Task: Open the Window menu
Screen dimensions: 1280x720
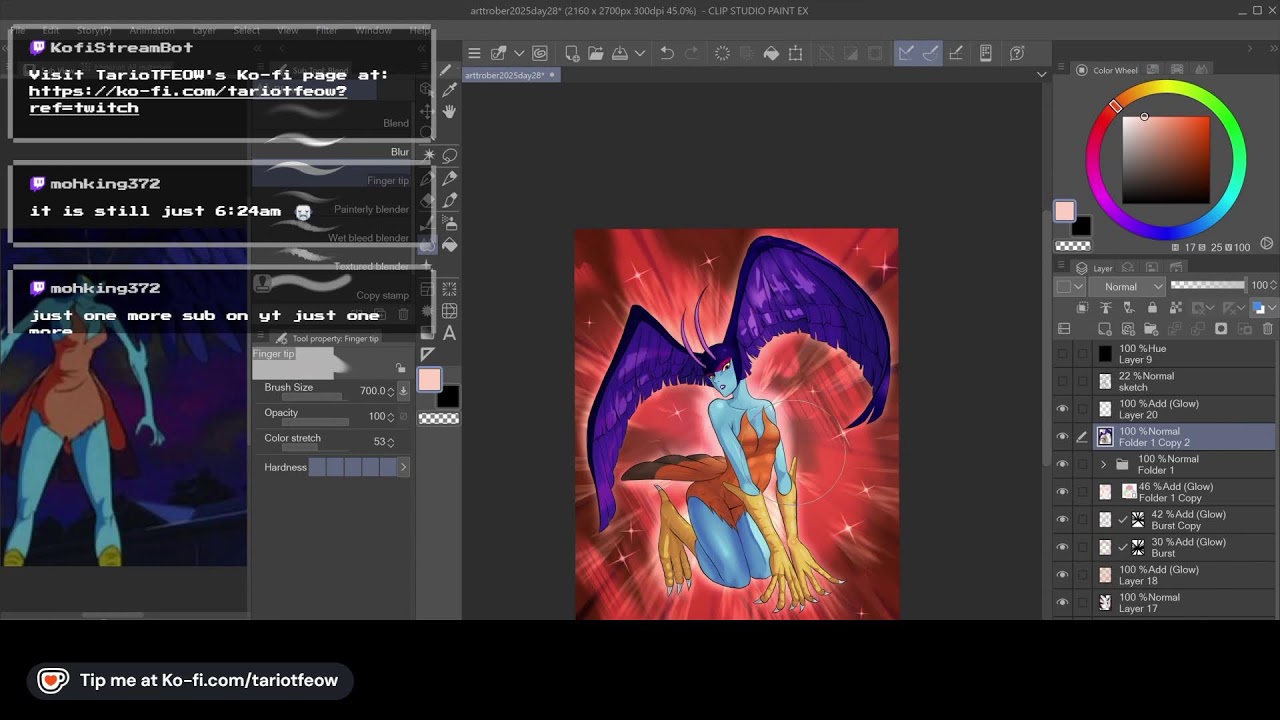Action: coord(373,30)
